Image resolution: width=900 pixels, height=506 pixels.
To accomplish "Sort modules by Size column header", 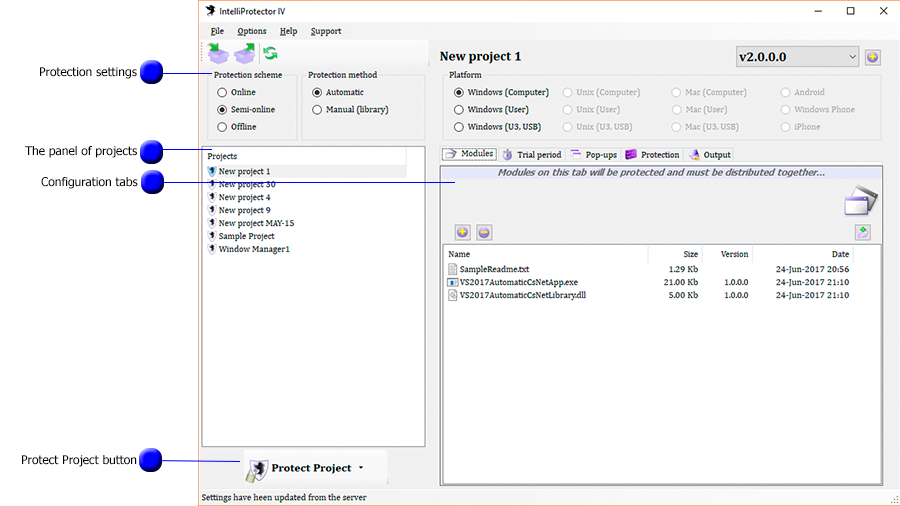I will click(x=674, y=254).
